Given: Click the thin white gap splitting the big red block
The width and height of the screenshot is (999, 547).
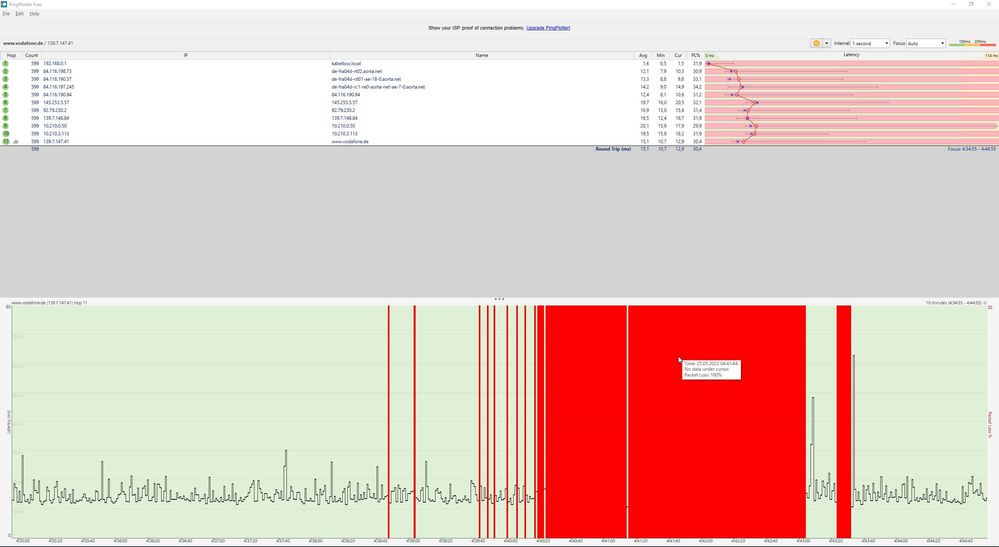Looking at the screenshot, I should click(x=628, y=422).
